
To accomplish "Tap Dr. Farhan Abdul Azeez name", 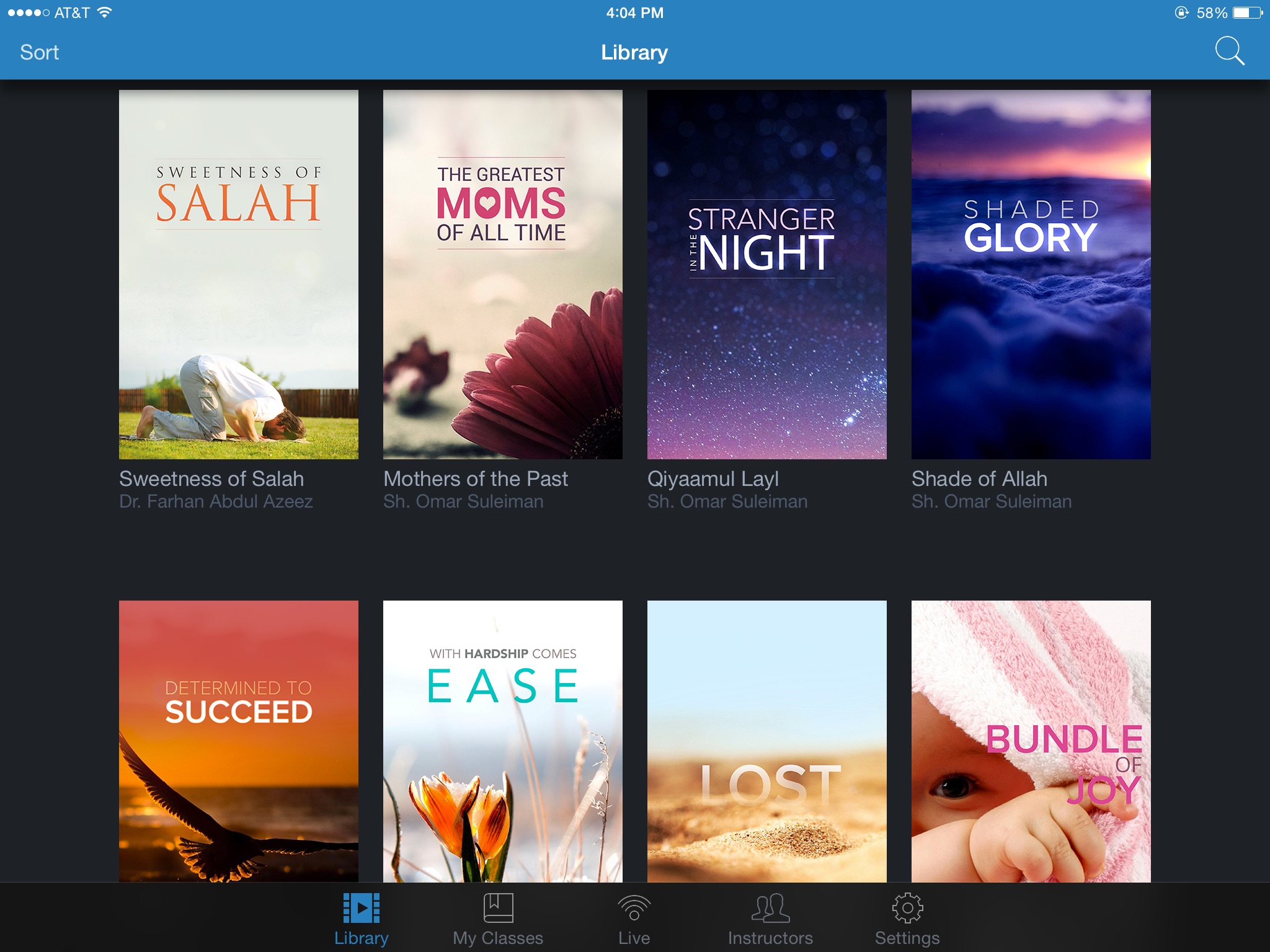I will coord(216,501).
